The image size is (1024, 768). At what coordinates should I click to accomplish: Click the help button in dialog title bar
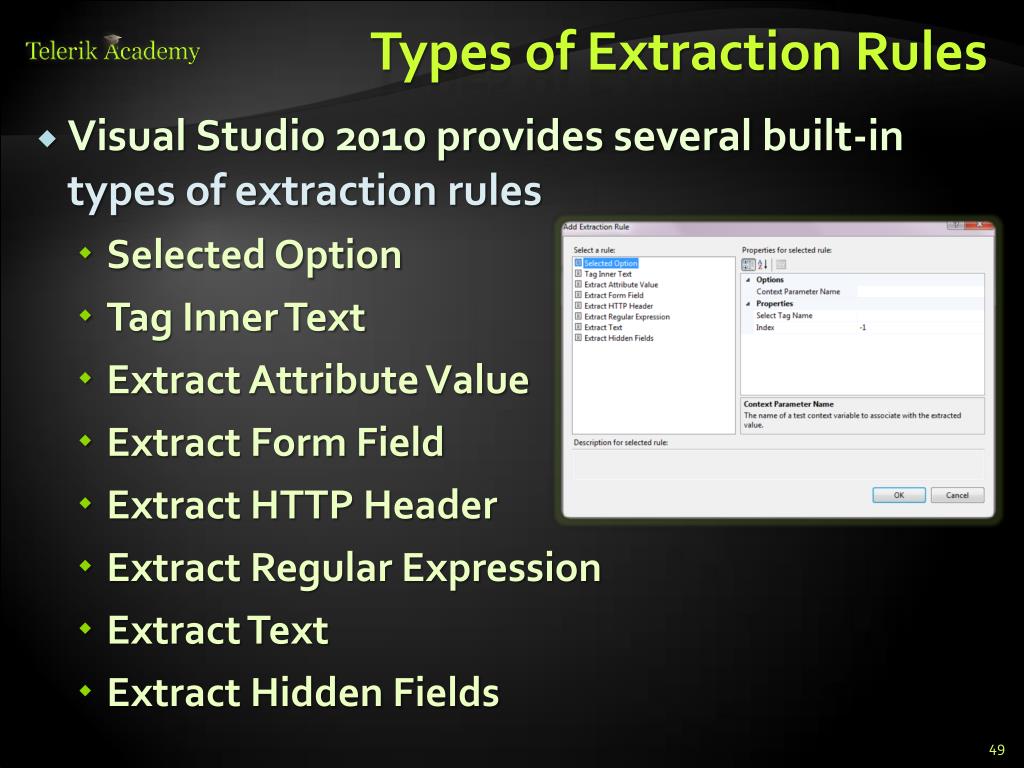coord(955,225)
